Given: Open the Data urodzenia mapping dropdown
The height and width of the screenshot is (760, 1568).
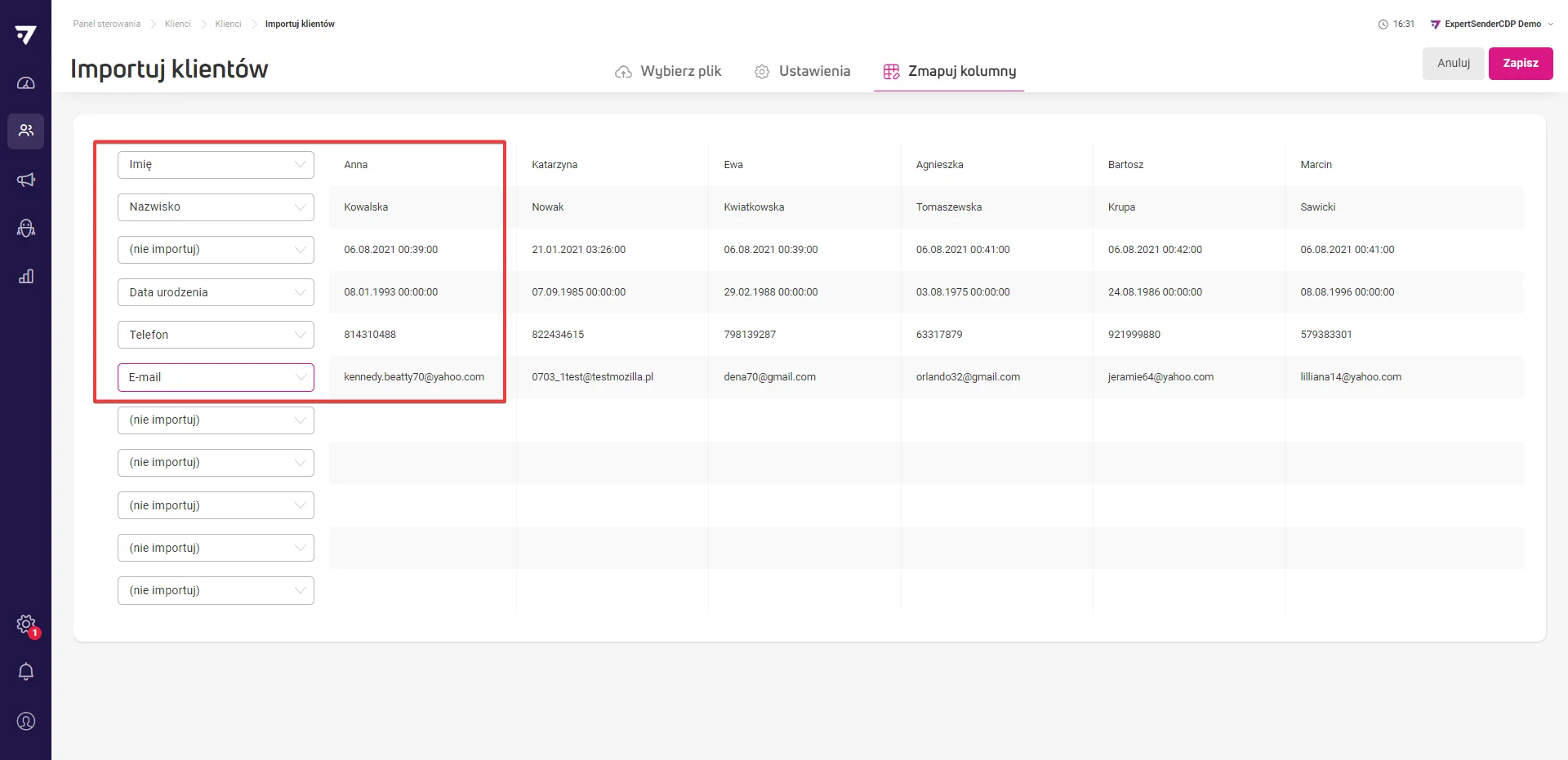Looking at the screenshot, I should (x=216, y=292).
